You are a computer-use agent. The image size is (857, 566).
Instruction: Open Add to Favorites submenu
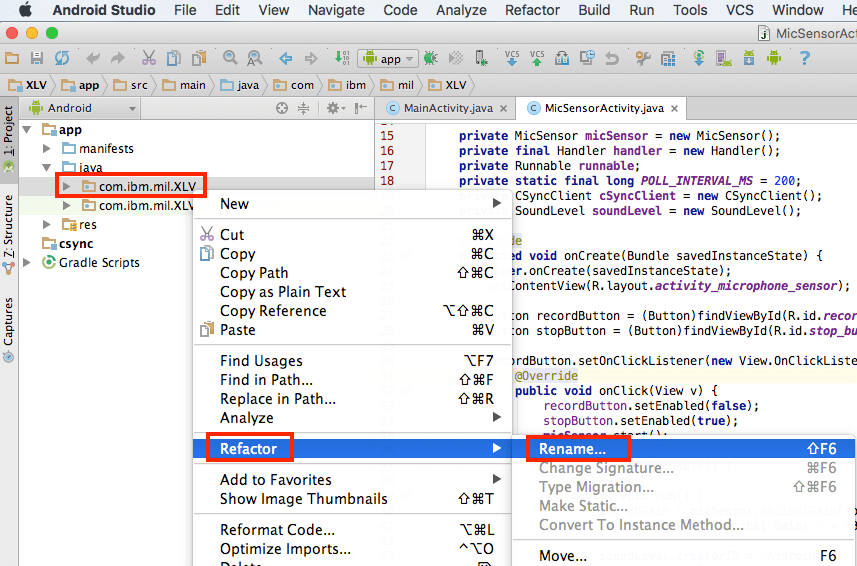(x=353, y=479)
